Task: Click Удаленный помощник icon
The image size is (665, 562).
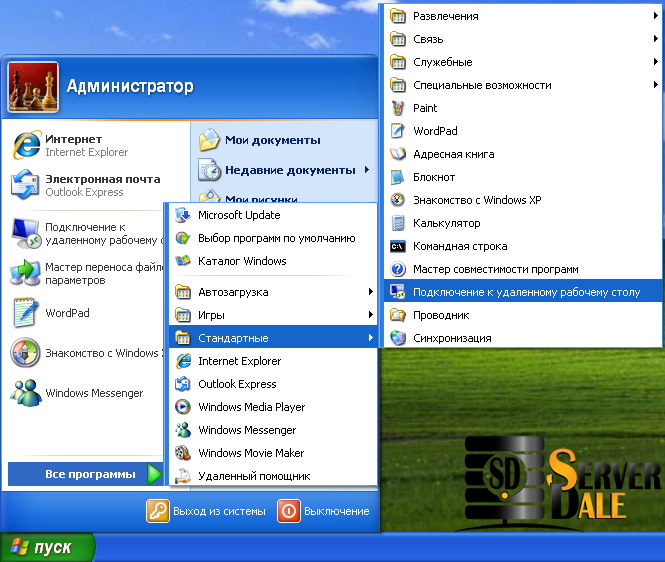Action: pos(183,476)
